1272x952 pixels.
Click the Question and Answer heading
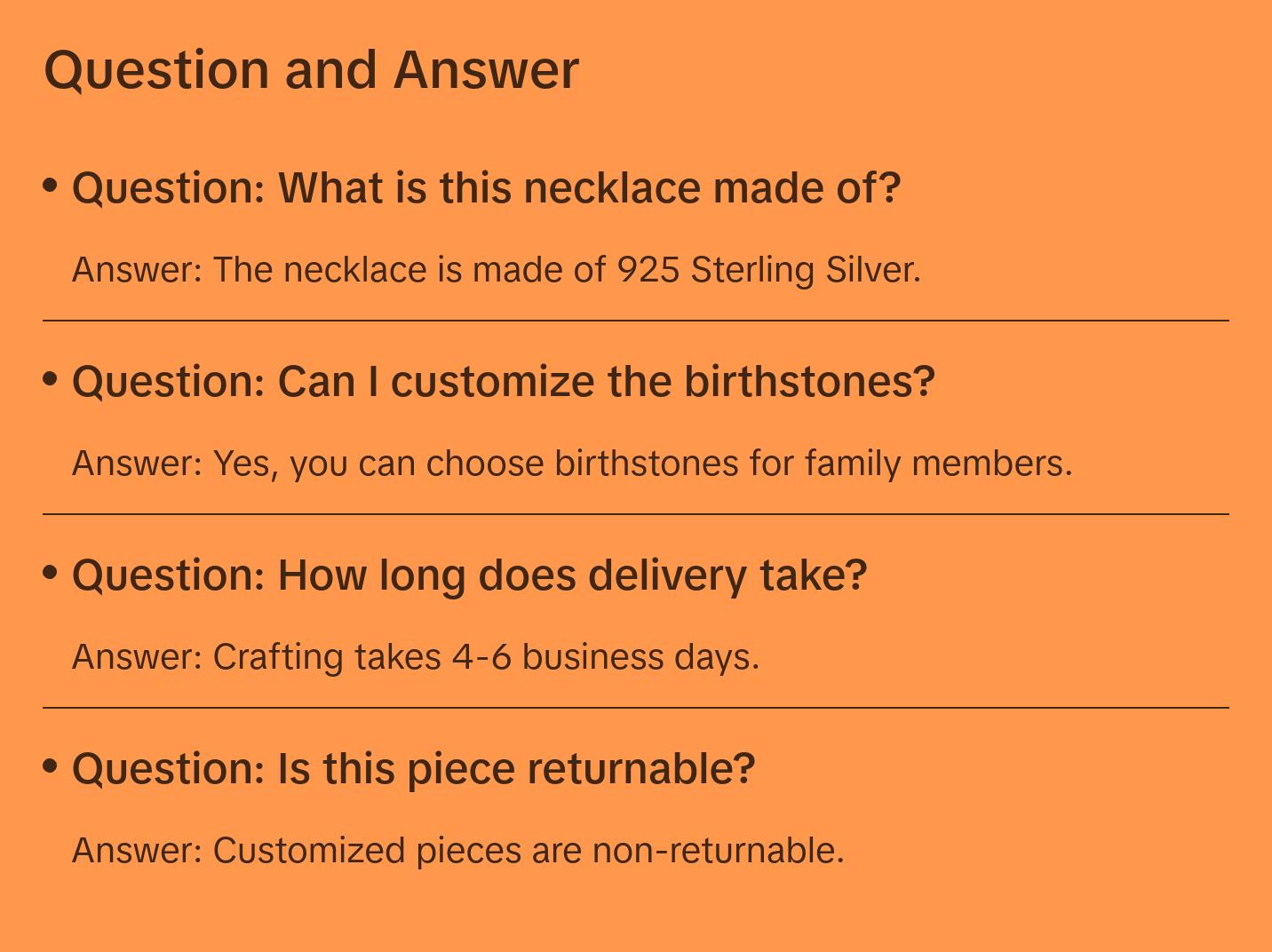click(311, 69)
